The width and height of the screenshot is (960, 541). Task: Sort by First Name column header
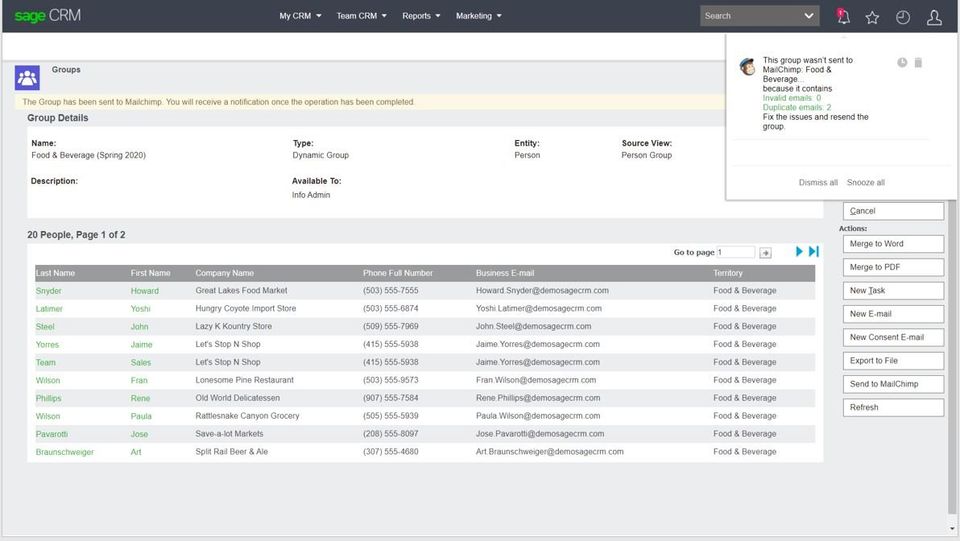tap(150, 273)
